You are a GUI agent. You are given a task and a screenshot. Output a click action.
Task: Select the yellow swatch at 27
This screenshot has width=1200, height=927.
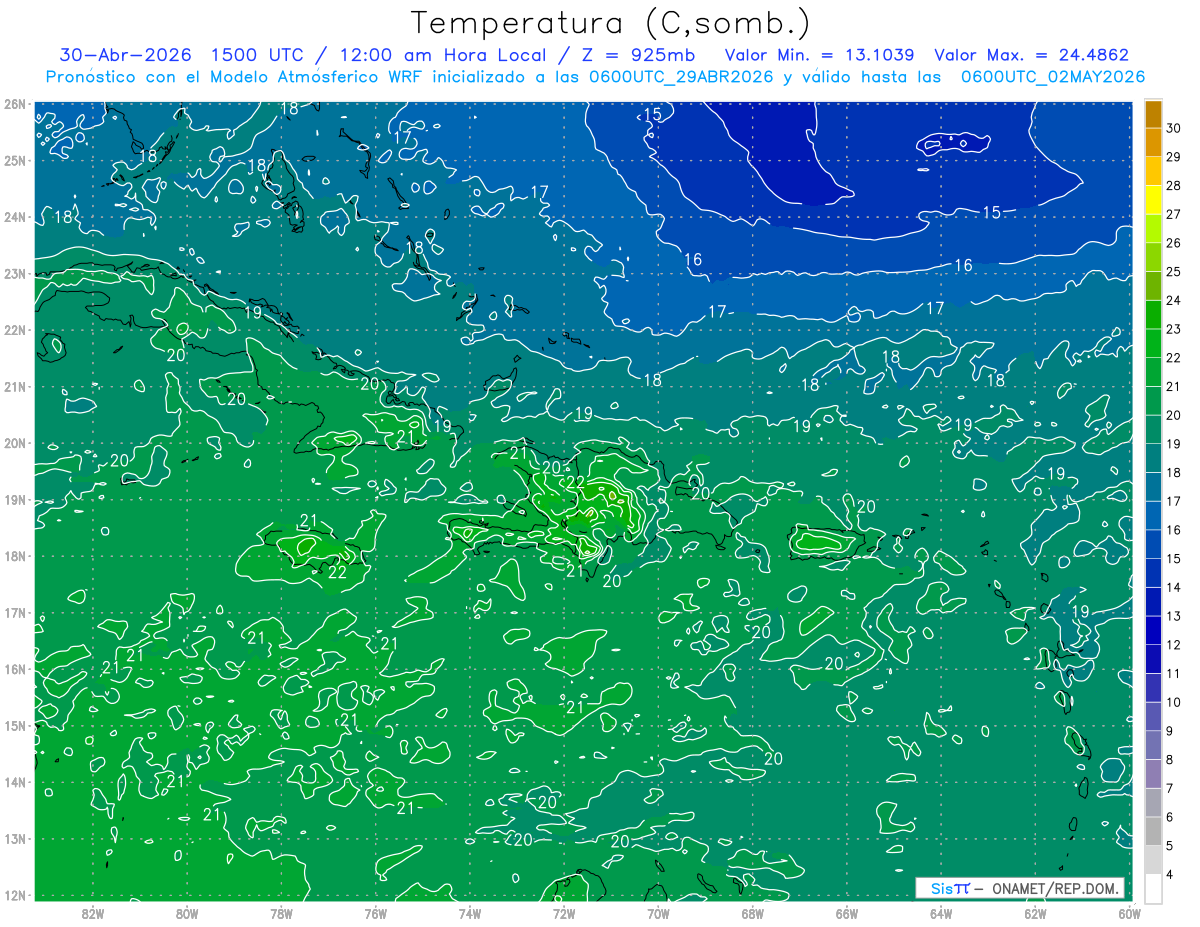(x=1153, y=200)
